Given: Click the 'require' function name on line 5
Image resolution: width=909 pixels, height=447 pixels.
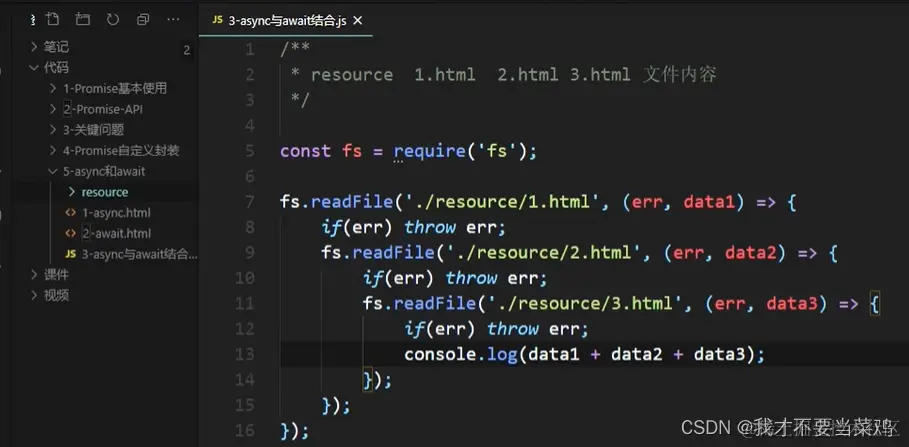Looking at the screenshot, I should (x=430, y=151).
